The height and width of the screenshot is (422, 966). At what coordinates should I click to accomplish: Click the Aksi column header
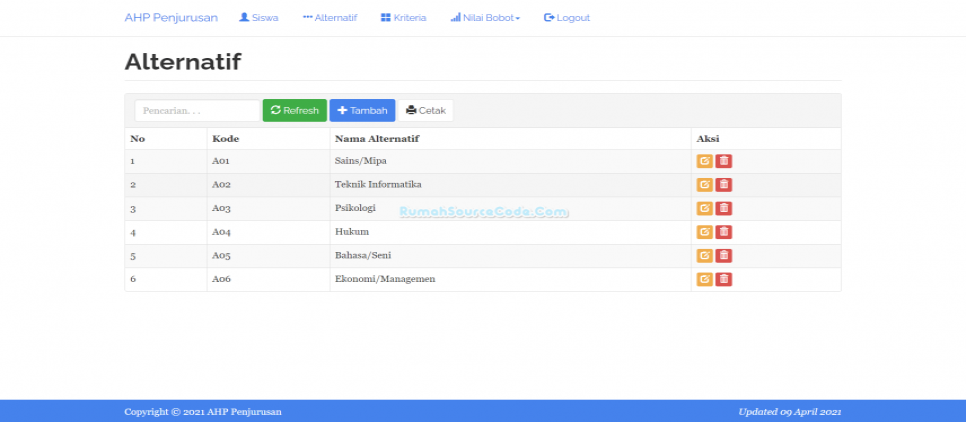[x=708, y=139]
